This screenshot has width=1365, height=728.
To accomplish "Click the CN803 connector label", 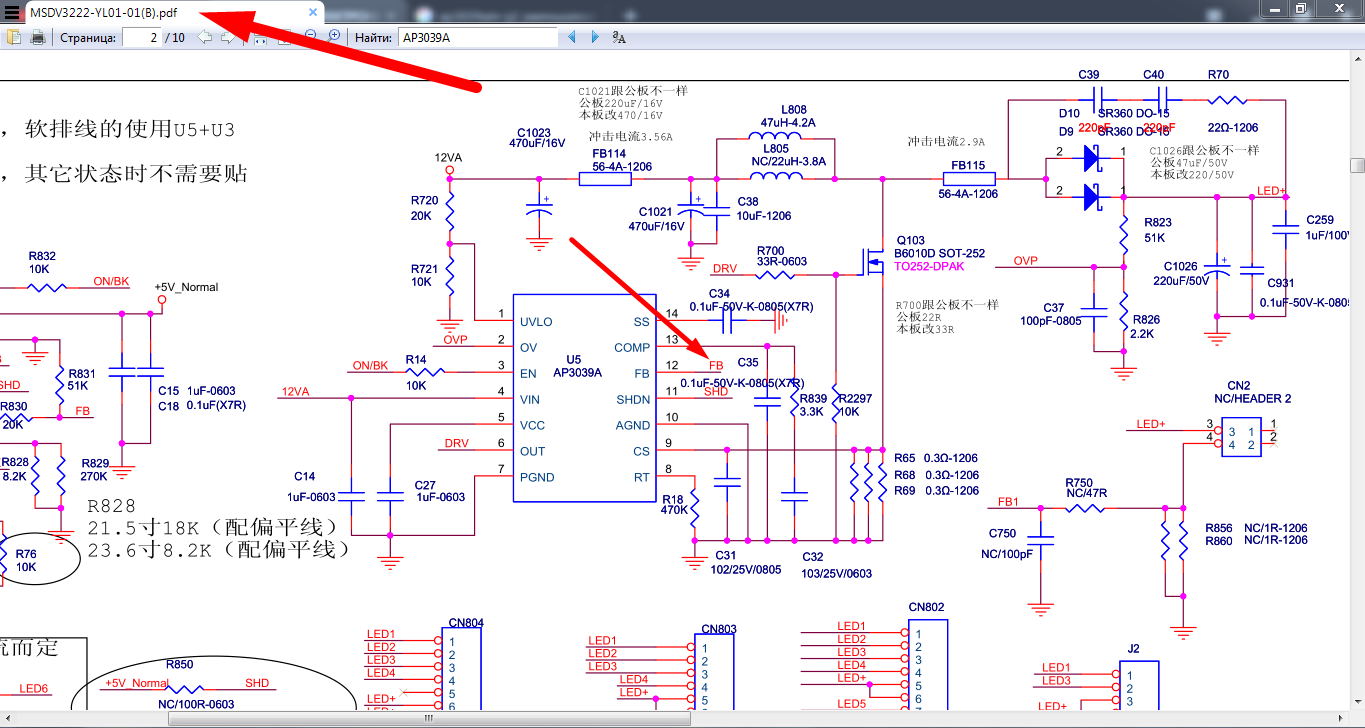I will pos(719,629).
